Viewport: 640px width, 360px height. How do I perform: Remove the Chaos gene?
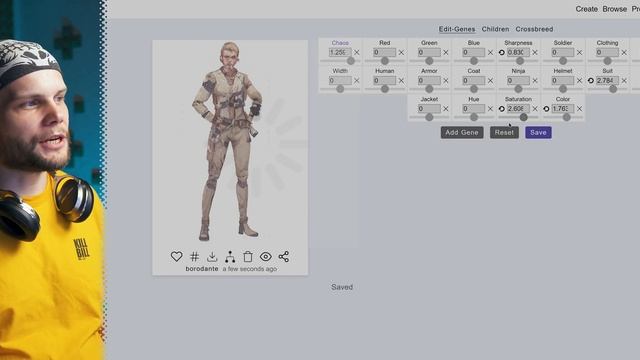click(357, 52)
